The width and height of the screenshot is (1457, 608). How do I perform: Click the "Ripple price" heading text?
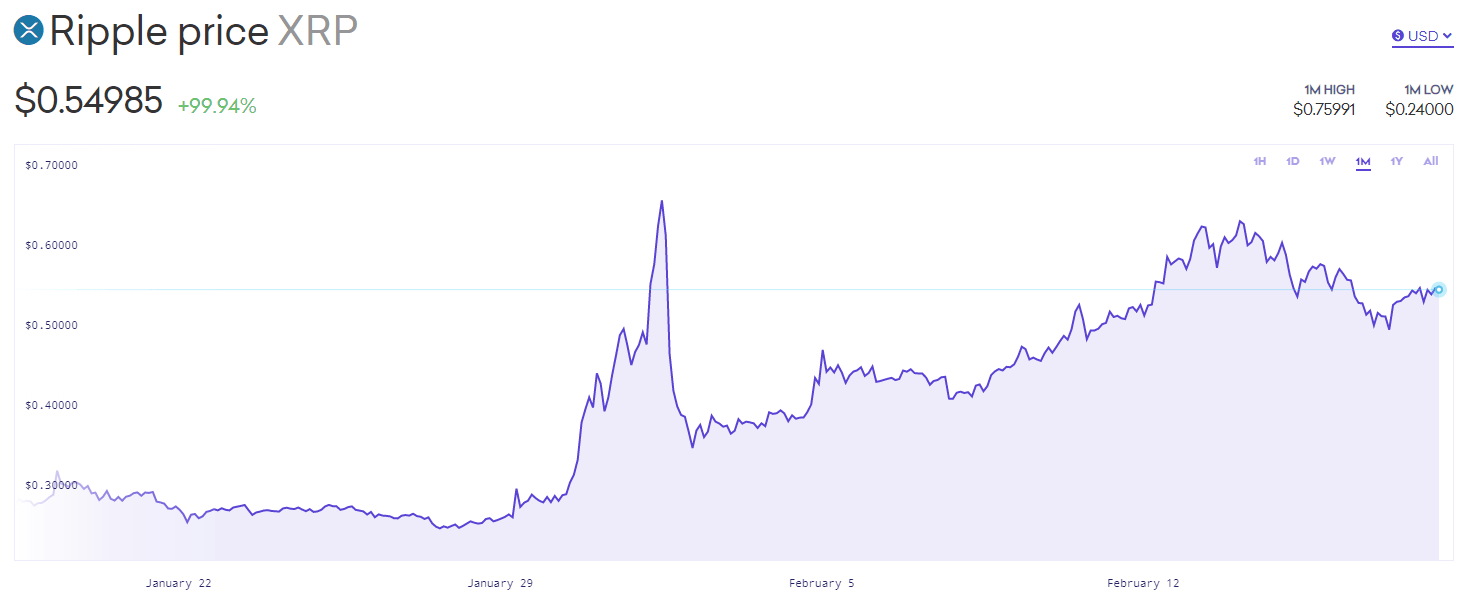click(159, 32)
